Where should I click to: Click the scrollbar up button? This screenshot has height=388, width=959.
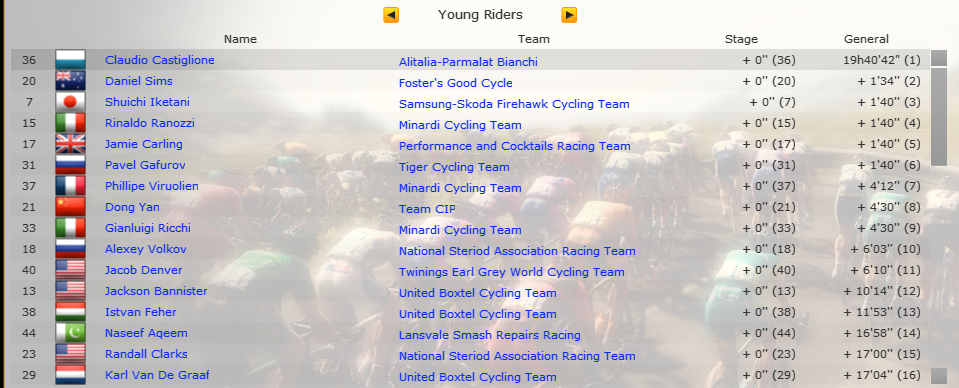coord(939,58)
